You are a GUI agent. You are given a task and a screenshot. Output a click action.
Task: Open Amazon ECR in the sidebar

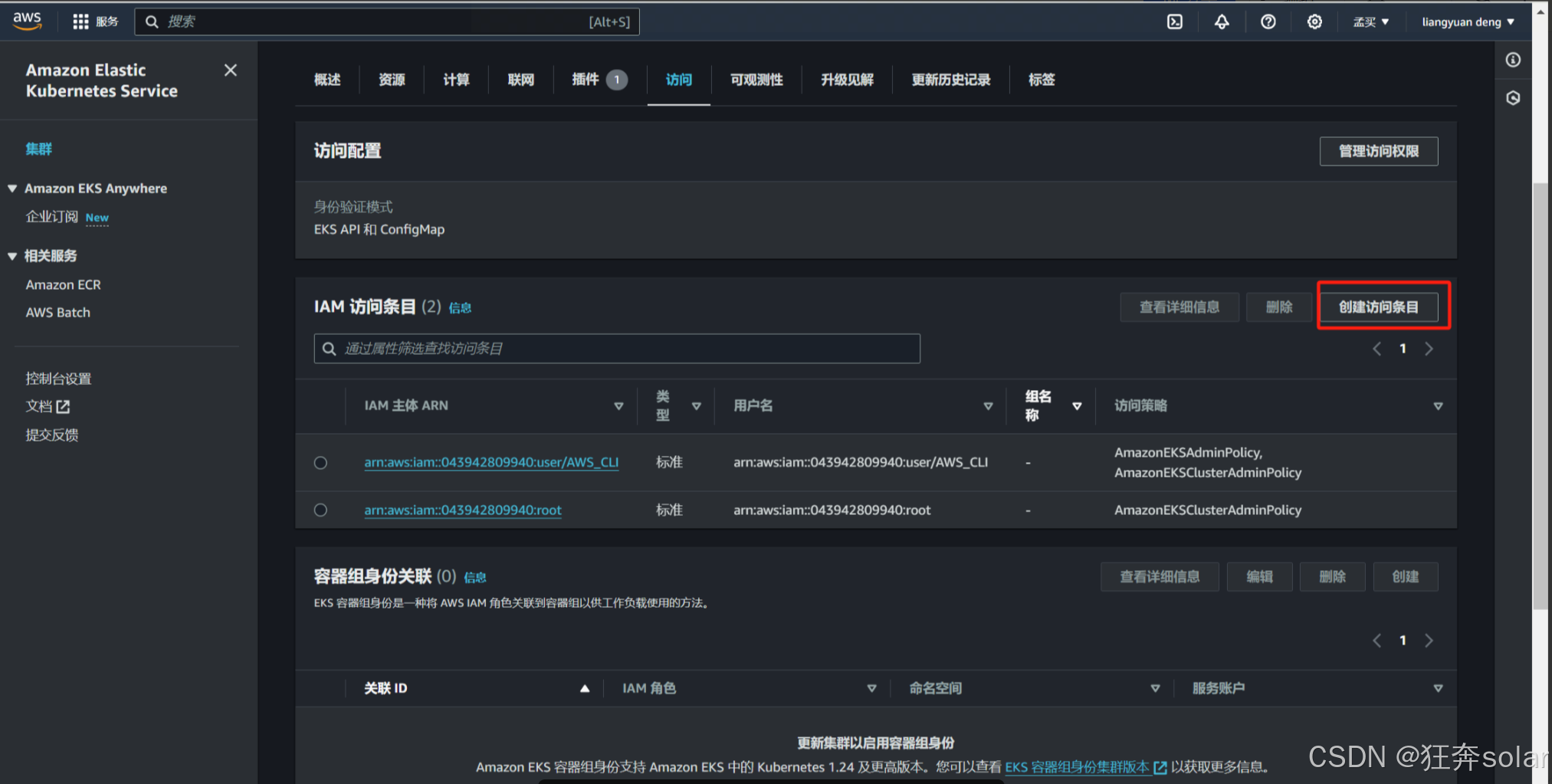coord(64,285)
